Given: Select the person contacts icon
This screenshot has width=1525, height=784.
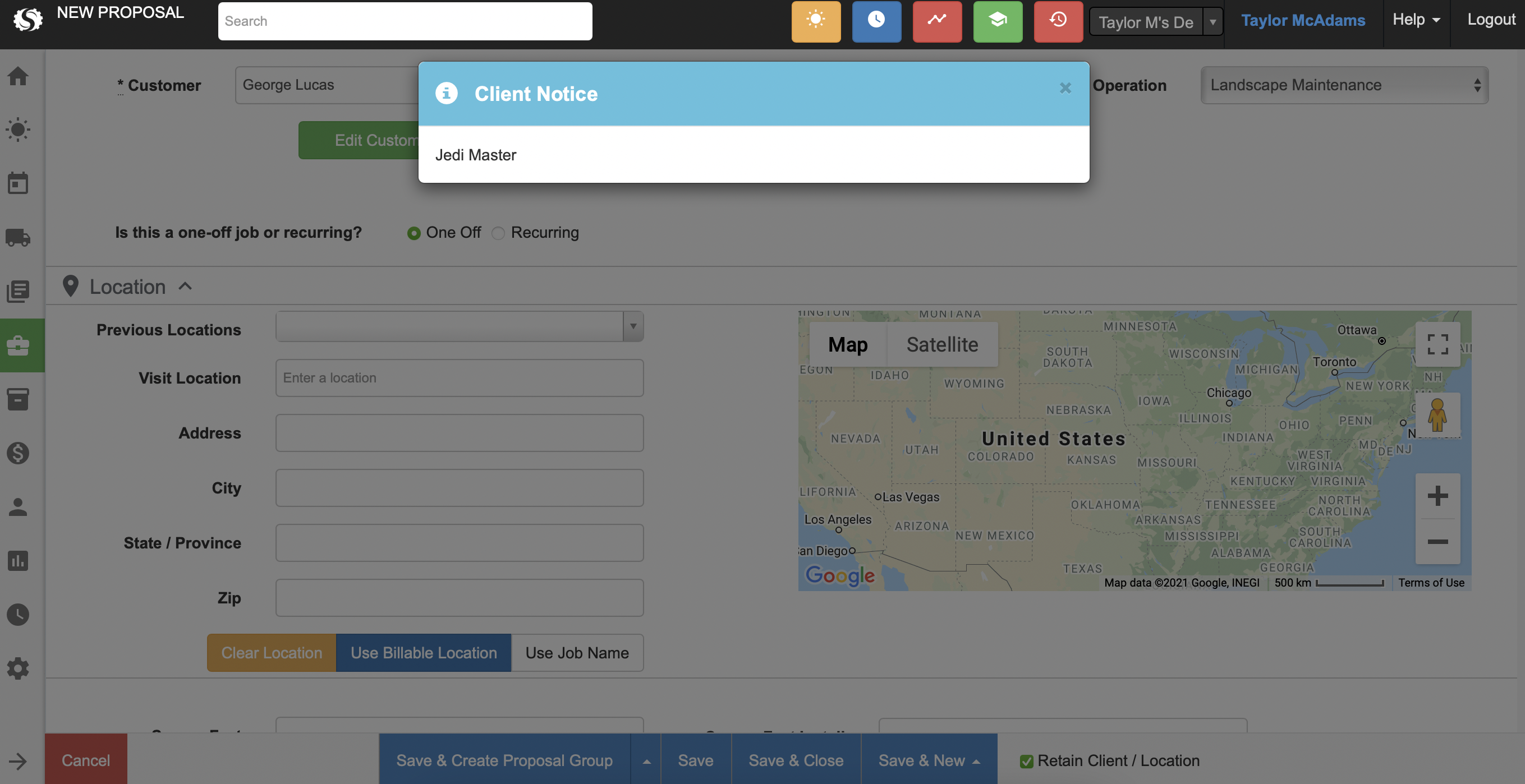Looking at the screenshot, I should click(18, 506).
